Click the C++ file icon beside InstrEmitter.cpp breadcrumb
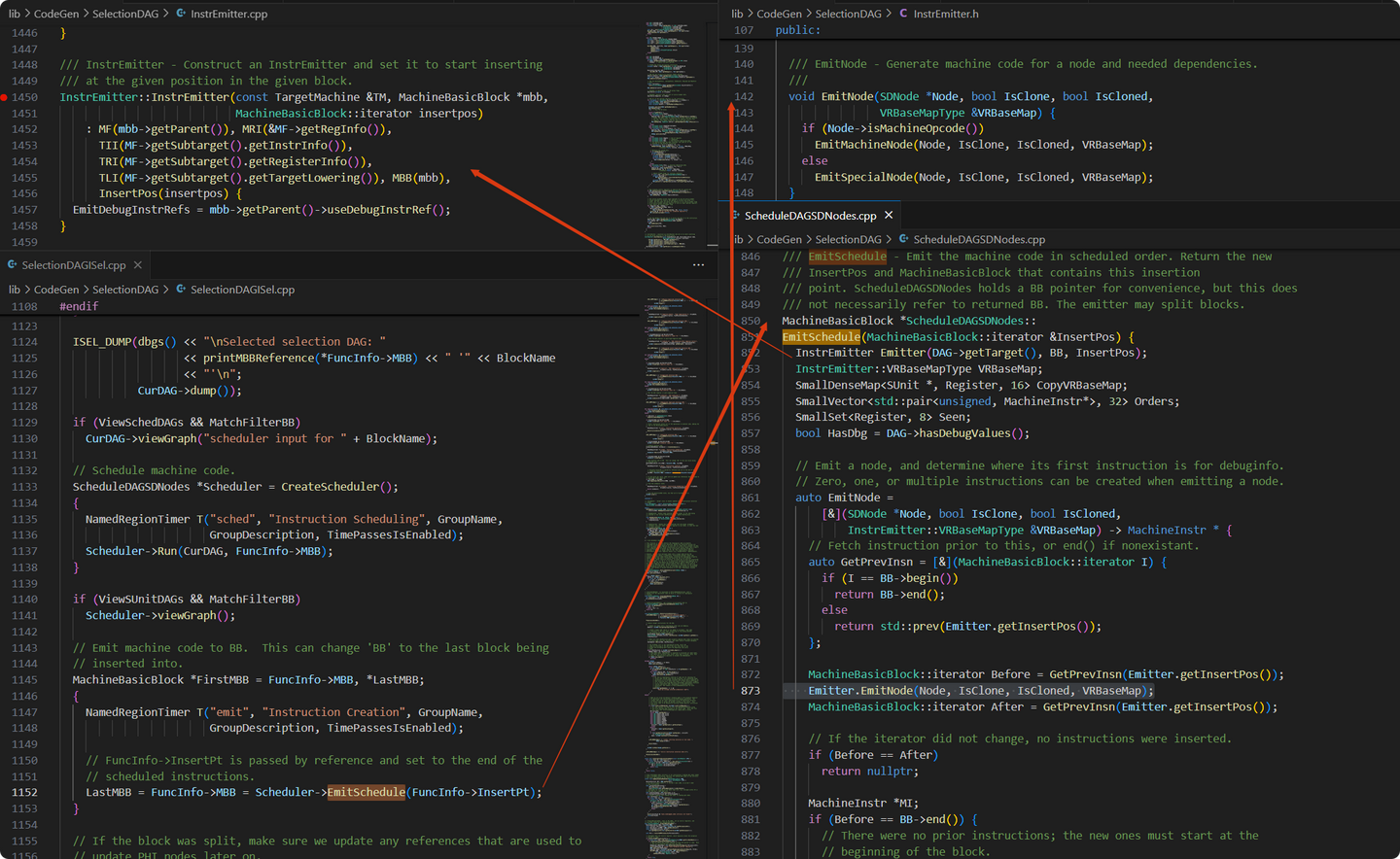 (181, 14)
